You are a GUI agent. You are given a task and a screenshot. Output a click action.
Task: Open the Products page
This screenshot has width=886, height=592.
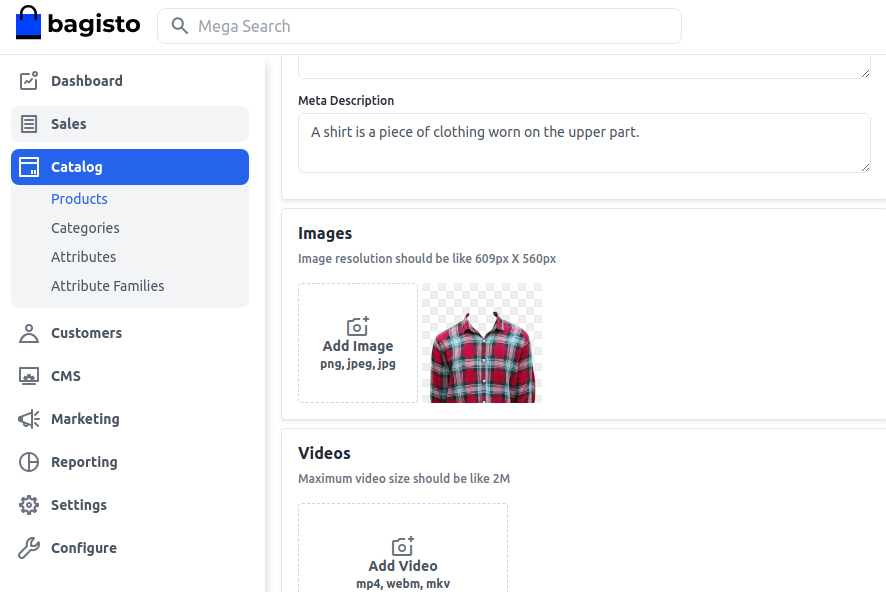tap(79, 198)
